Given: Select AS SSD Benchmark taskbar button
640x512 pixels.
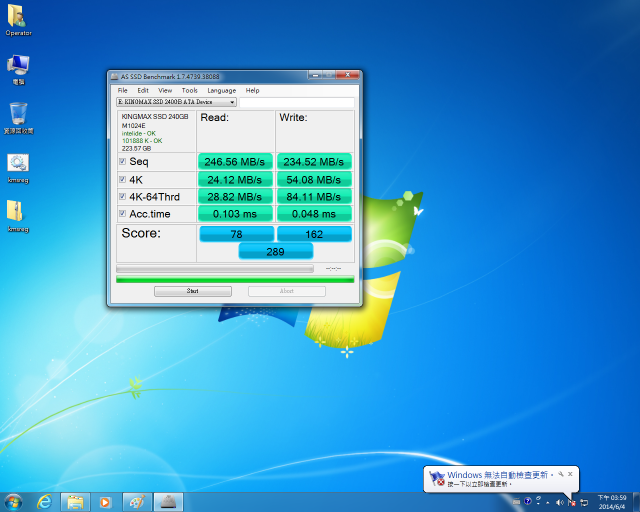Looking at the screenshot, I should [168, 502].
